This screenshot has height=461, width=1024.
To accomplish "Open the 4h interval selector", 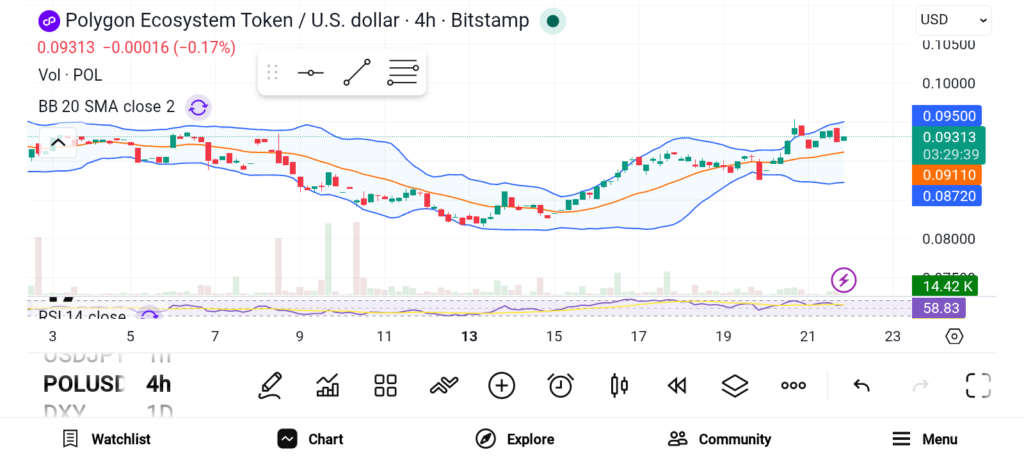I will click(158, 384).
